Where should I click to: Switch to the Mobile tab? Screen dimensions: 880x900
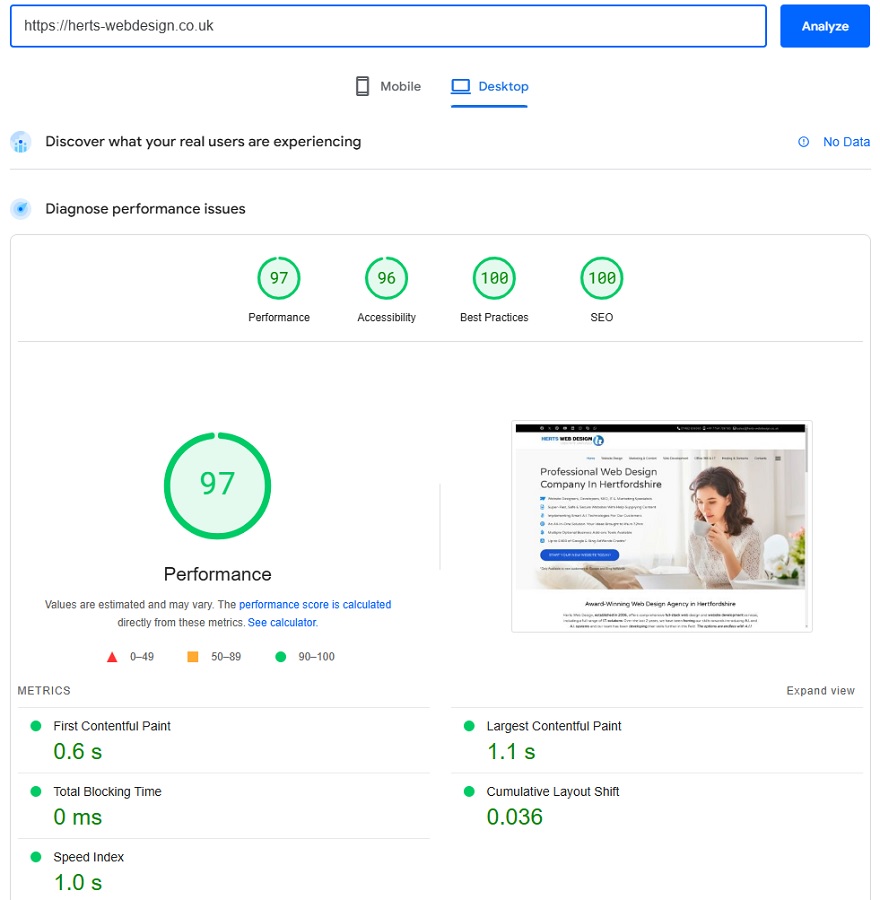coord(388,86)
